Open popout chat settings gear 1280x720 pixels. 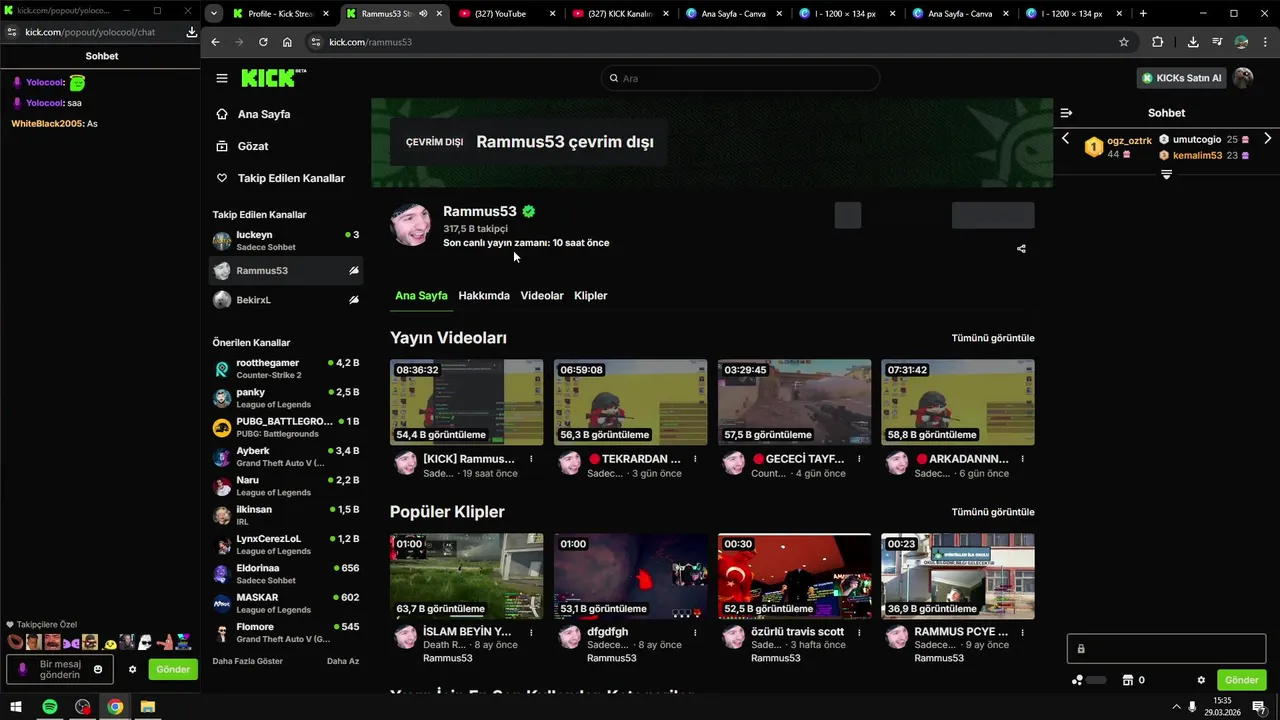pyautogui.click(x=132, y=669)
